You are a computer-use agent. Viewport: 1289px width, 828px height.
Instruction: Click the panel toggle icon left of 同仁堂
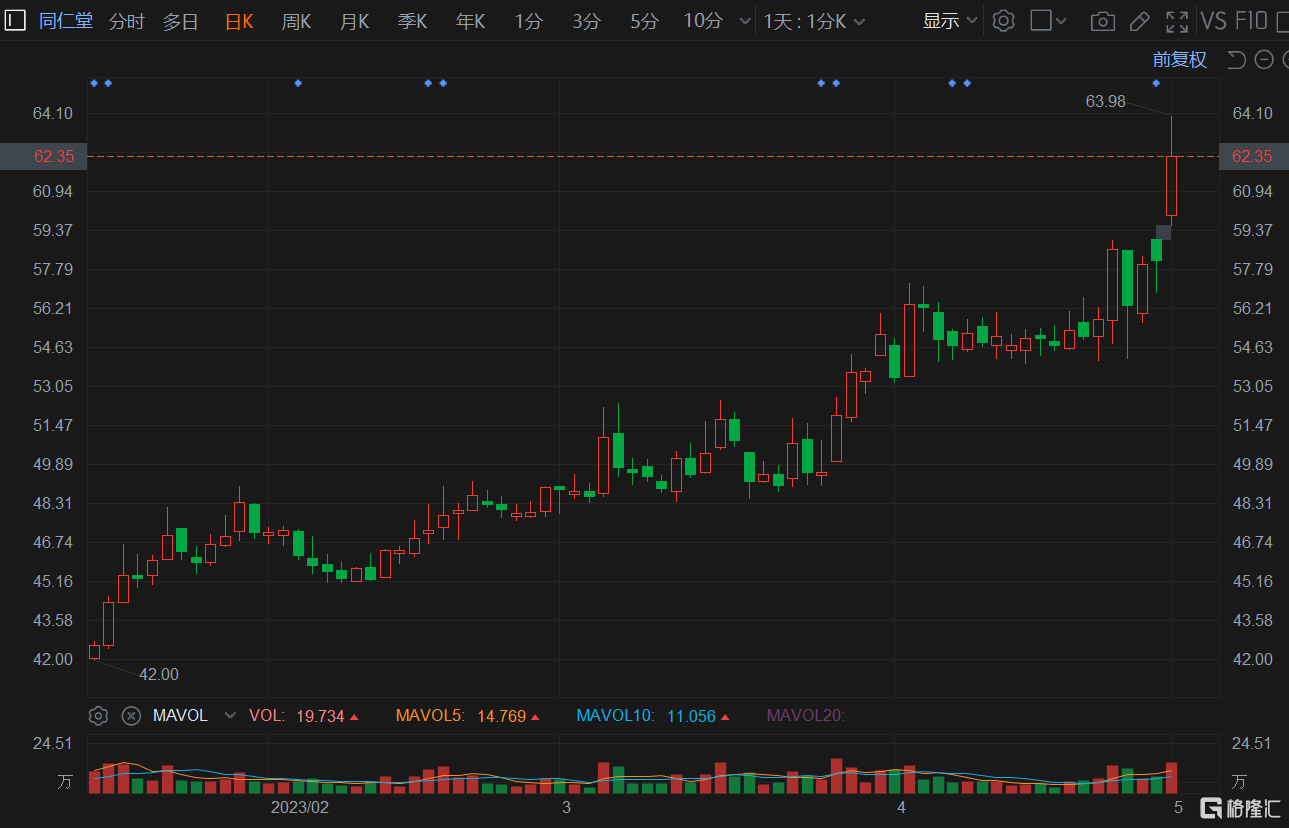click(x=16, y=21)
